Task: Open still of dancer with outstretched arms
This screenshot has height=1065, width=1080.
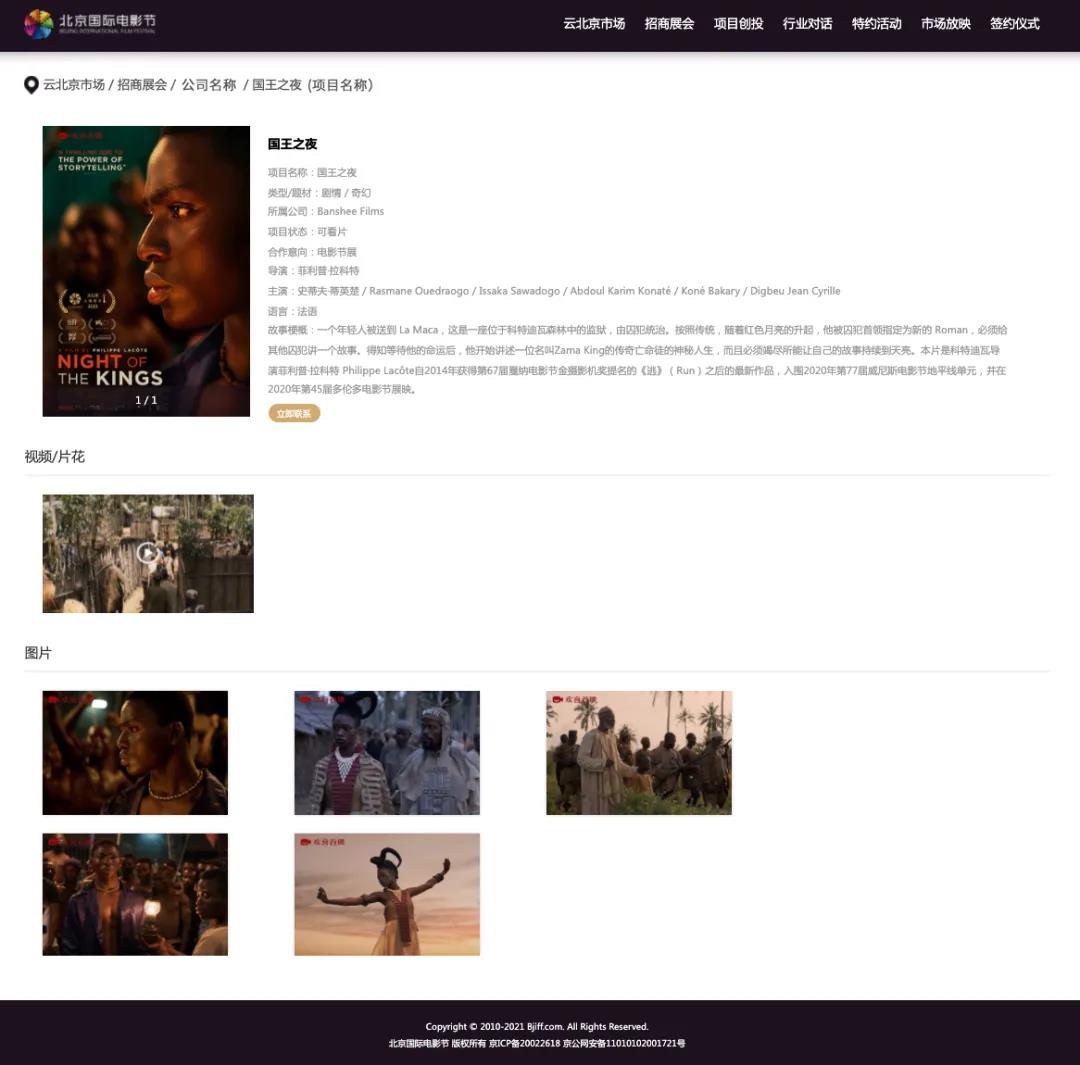Action: point(387,894)
